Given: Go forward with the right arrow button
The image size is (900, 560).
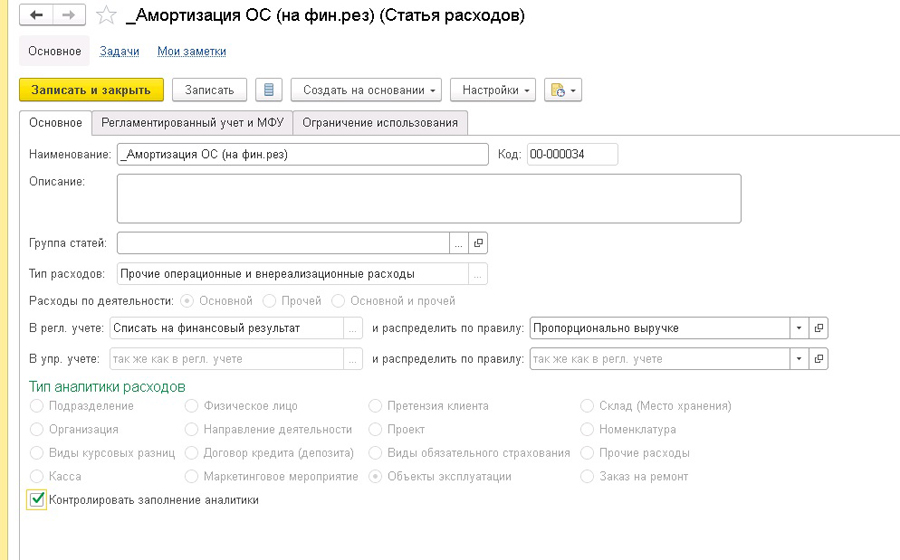Looking at the screenshot, I should coord(69,15).
